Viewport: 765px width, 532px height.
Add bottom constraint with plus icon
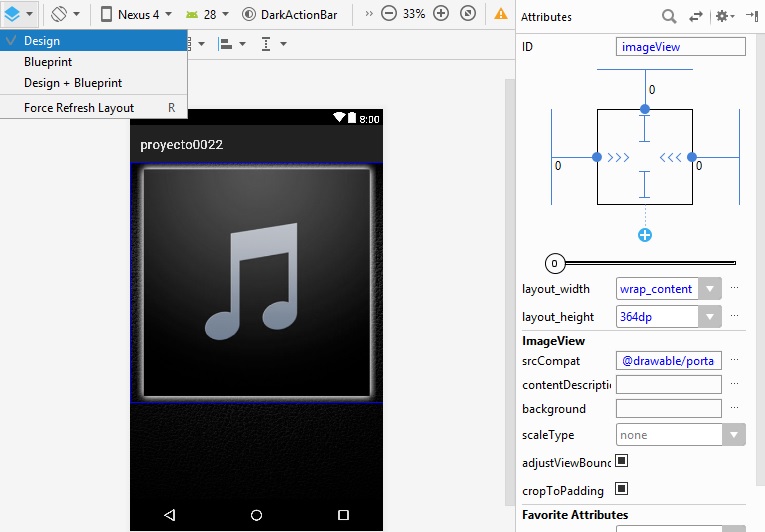tap(645, 235)
